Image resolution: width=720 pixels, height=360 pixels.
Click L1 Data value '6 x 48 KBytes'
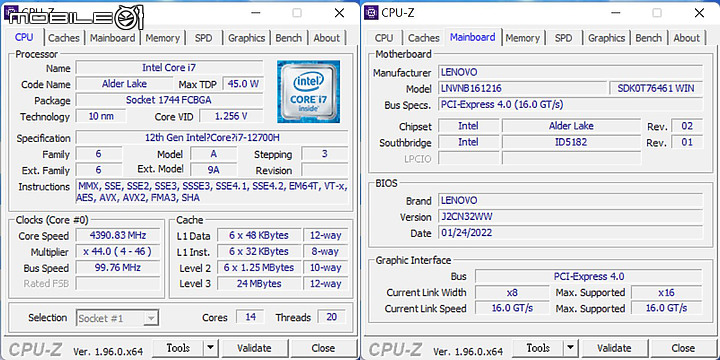pyautogui.click(x=259, y=236)
